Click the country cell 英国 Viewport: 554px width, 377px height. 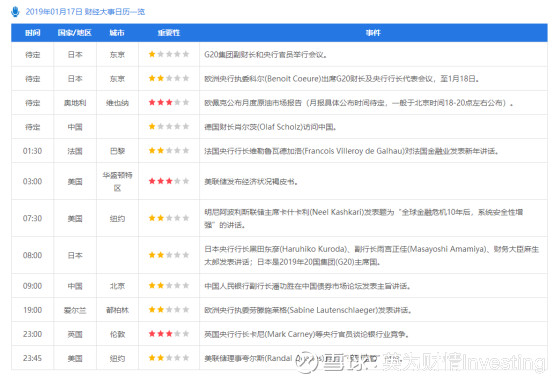click(x=75, y=334)
